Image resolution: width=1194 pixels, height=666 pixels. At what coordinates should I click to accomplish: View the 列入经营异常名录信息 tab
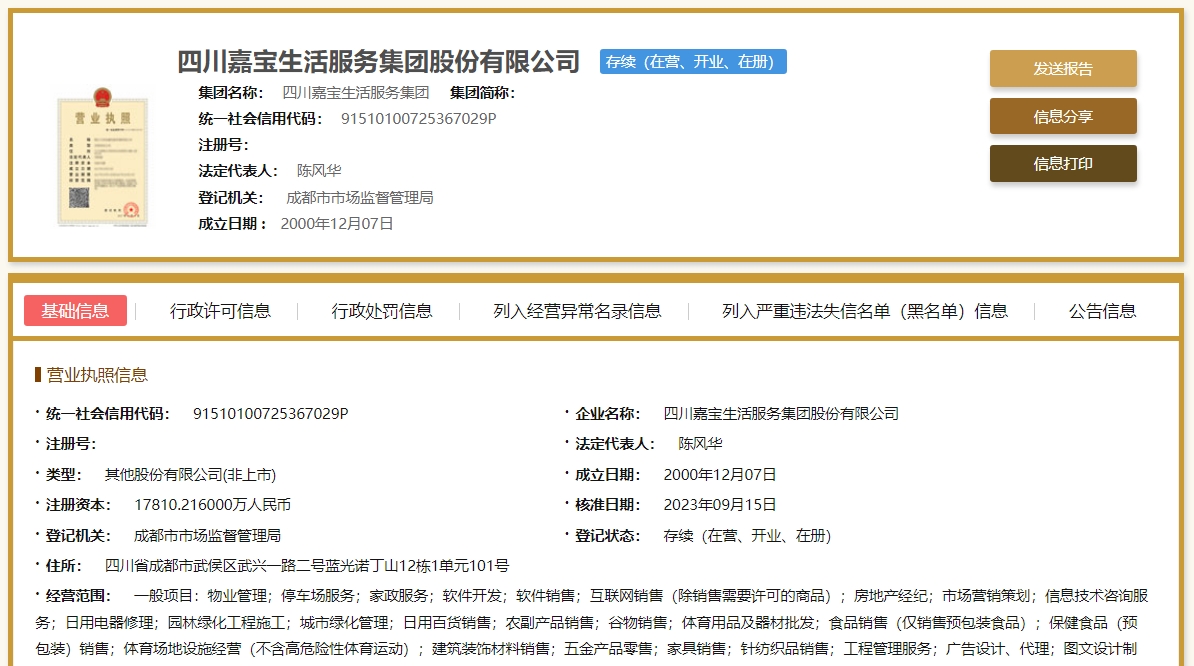(x=577, y=311)
